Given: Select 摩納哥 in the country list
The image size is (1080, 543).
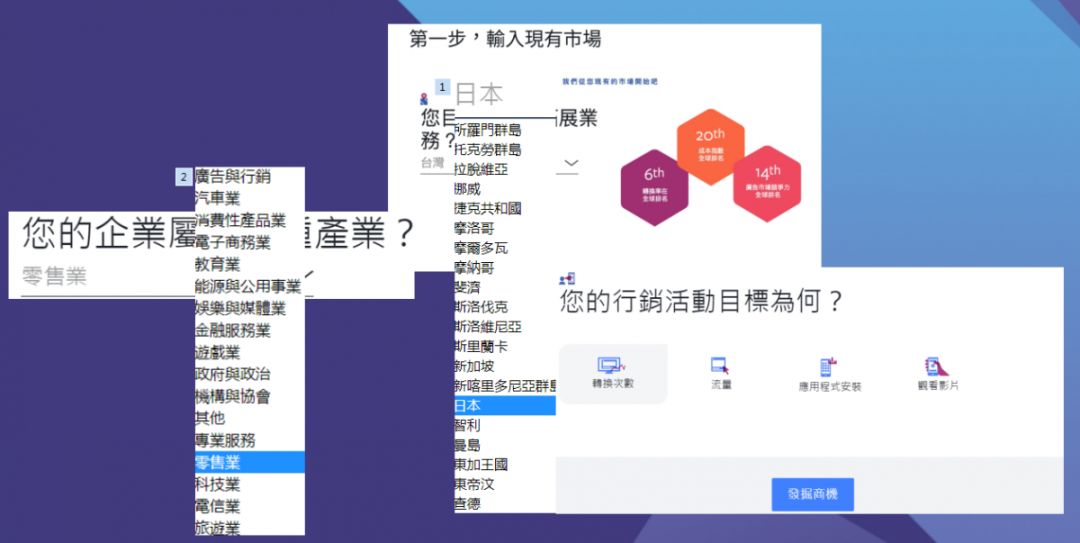Looking at the screenshot, I should (x=475, y=268).
